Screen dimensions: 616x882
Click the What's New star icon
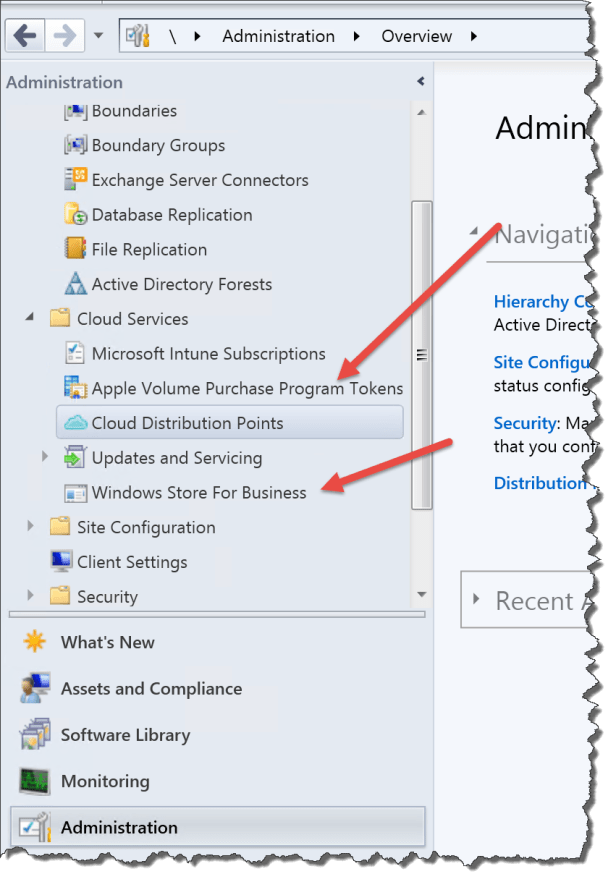(37, 641)
